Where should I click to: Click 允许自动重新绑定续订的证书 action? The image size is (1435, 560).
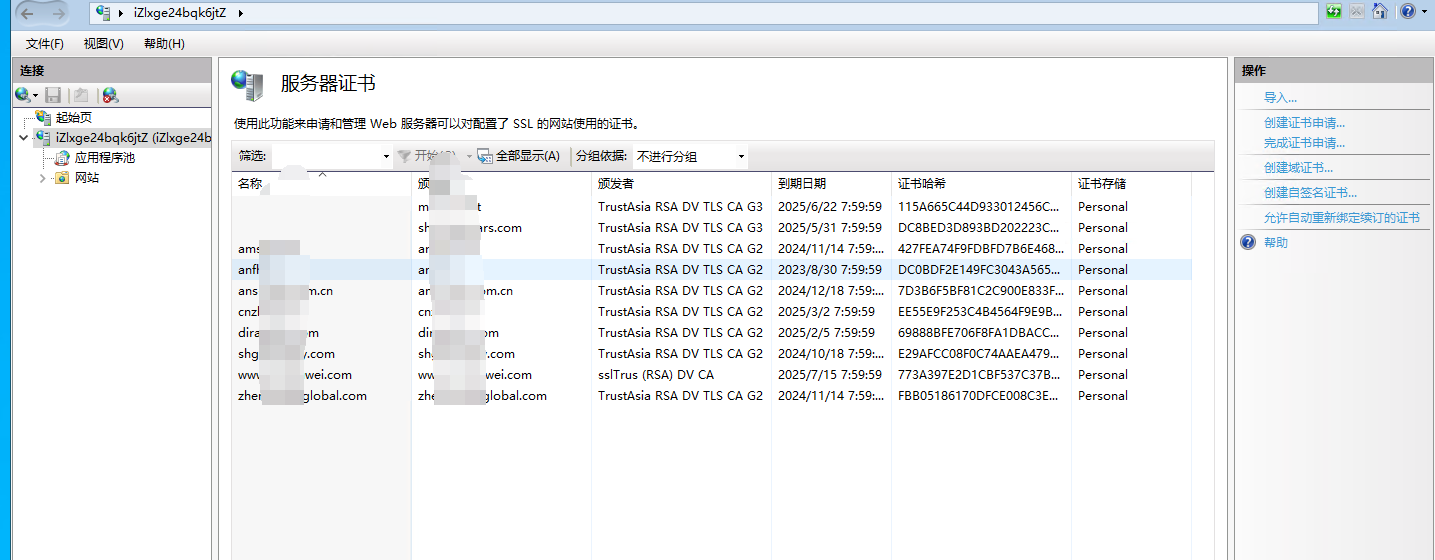tap(1341, 218)
